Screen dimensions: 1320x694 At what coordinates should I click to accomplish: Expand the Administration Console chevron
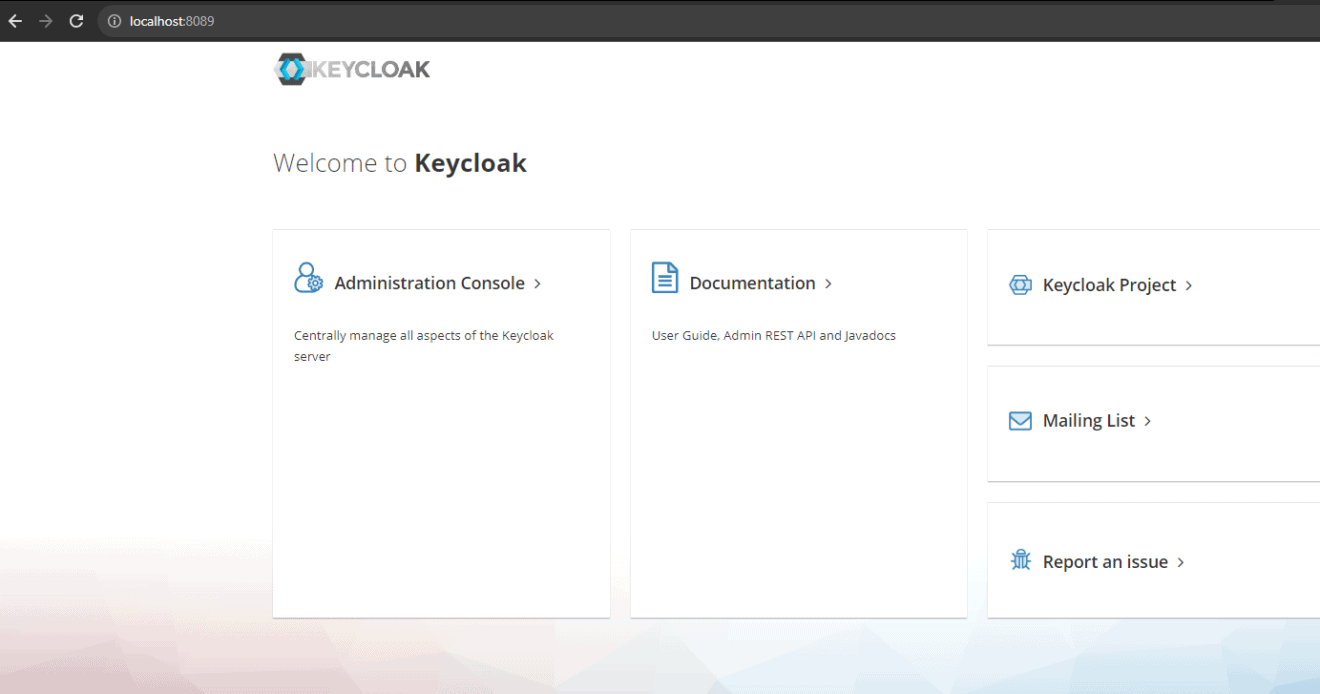coord(537,283)
